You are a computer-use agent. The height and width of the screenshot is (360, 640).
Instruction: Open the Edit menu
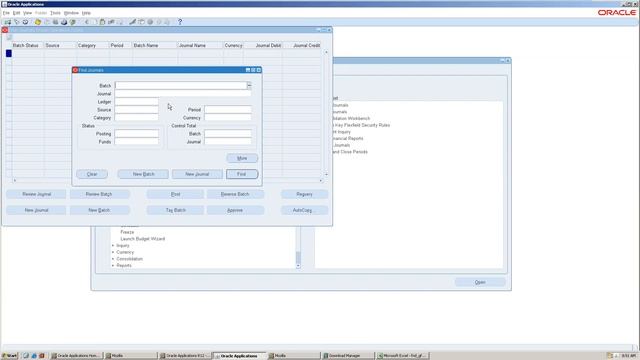(16, 13)
